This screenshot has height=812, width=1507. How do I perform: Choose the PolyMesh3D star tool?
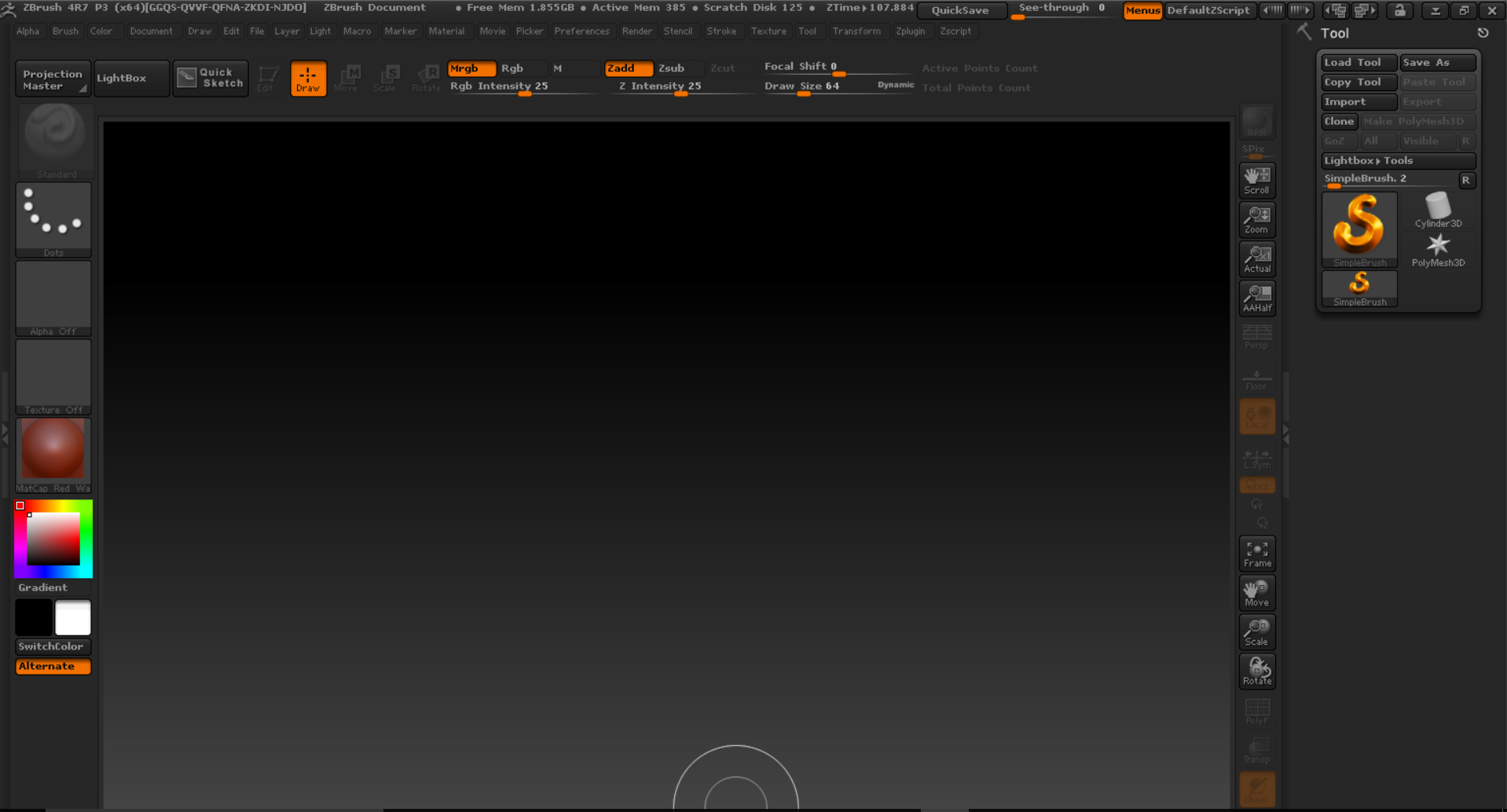1438,250
